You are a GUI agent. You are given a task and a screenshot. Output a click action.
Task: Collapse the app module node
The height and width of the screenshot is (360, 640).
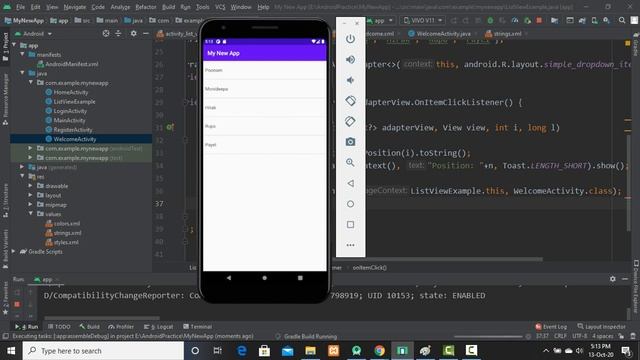pyautogui.click(x=14, y=45)
